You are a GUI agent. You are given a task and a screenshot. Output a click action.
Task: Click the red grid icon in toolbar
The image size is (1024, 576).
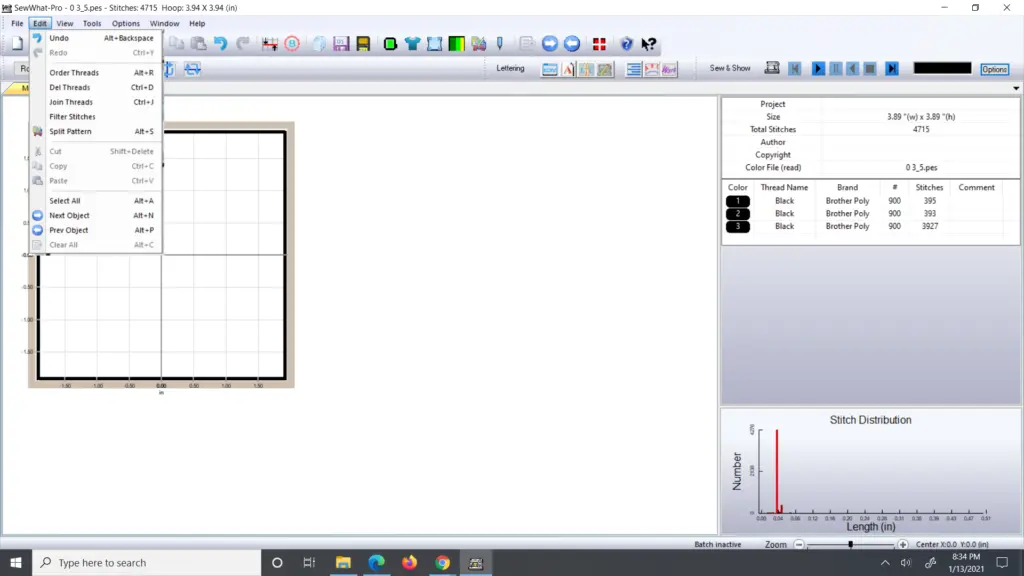tap(599, 44)
